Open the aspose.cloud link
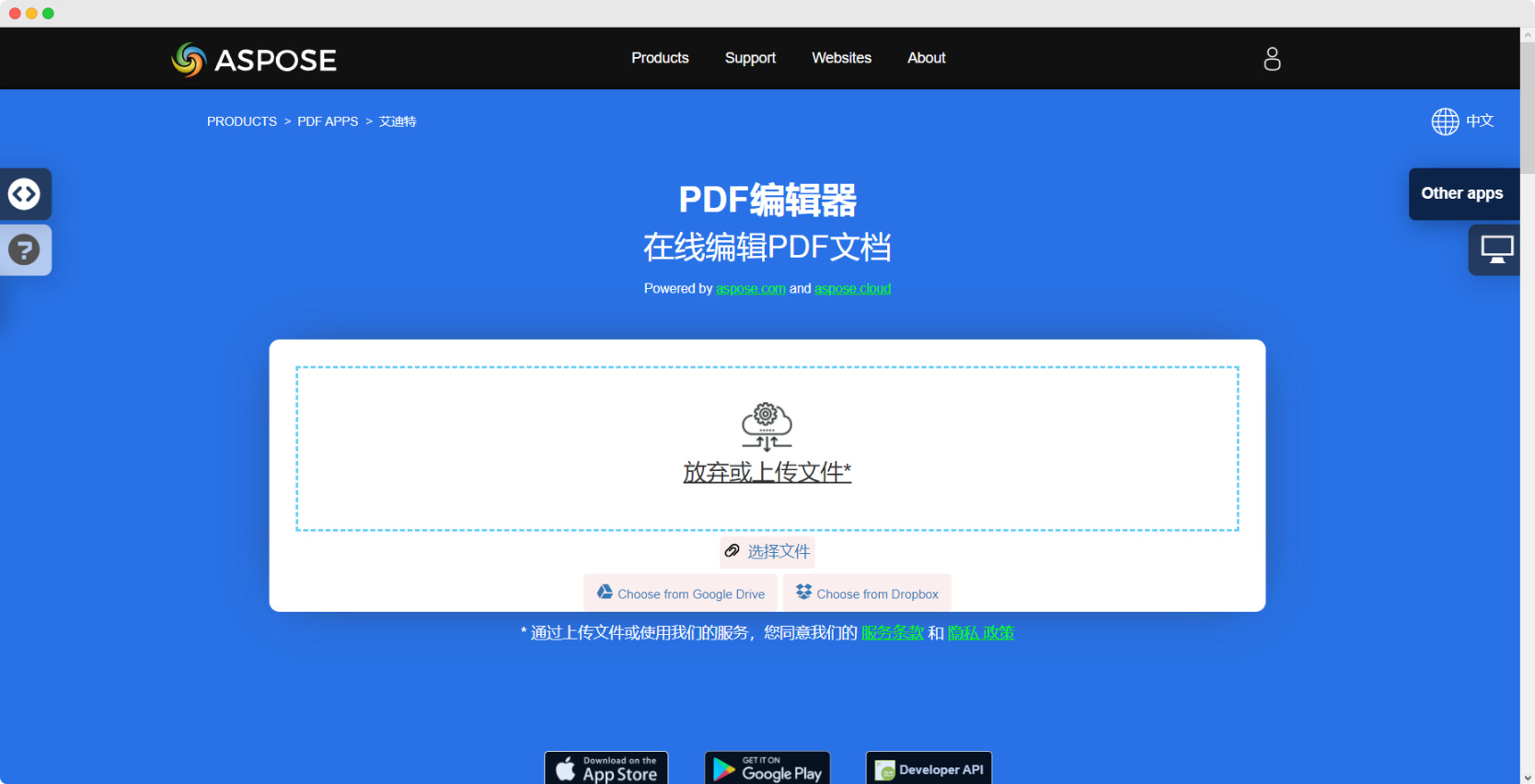Image resolution: width=1535 pixels, height=784 pixels. click(852, 289)
